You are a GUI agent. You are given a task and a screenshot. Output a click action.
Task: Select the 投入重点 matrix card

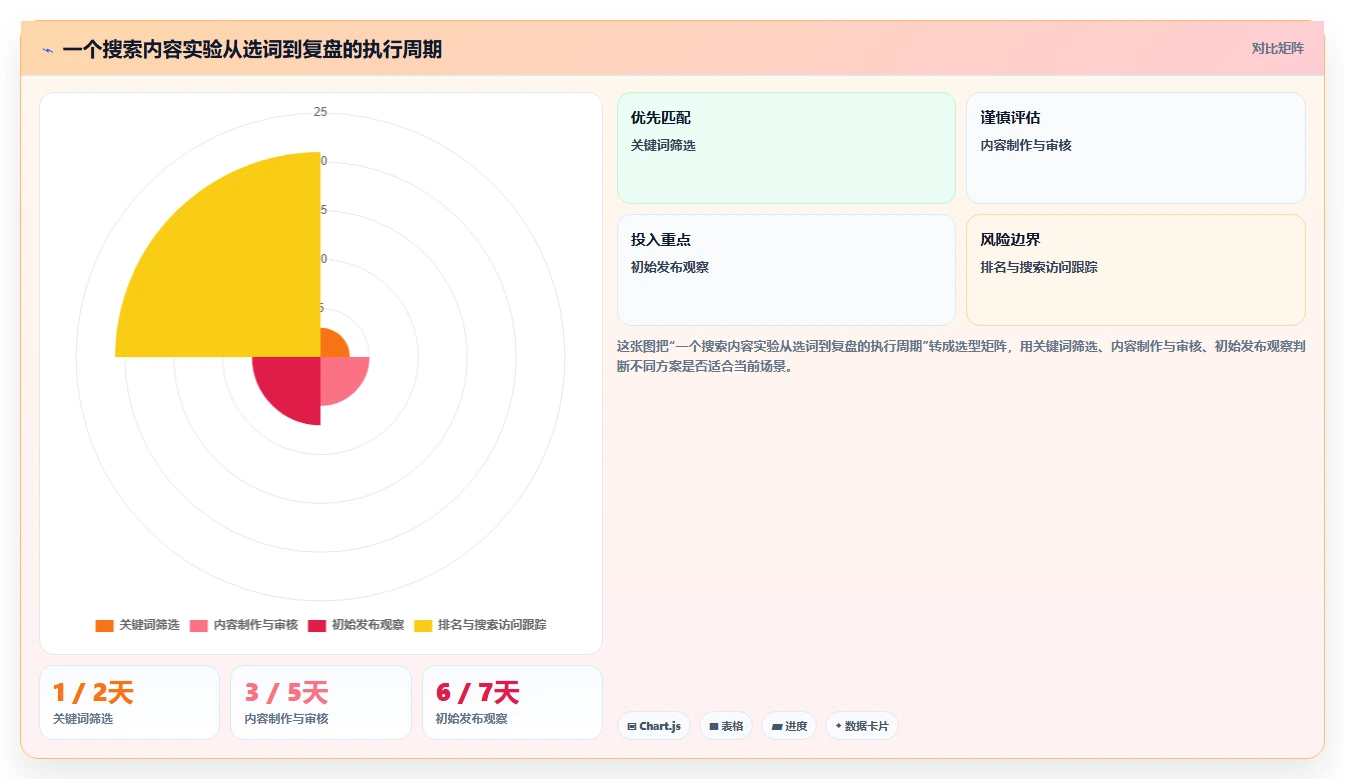(786, 270)
